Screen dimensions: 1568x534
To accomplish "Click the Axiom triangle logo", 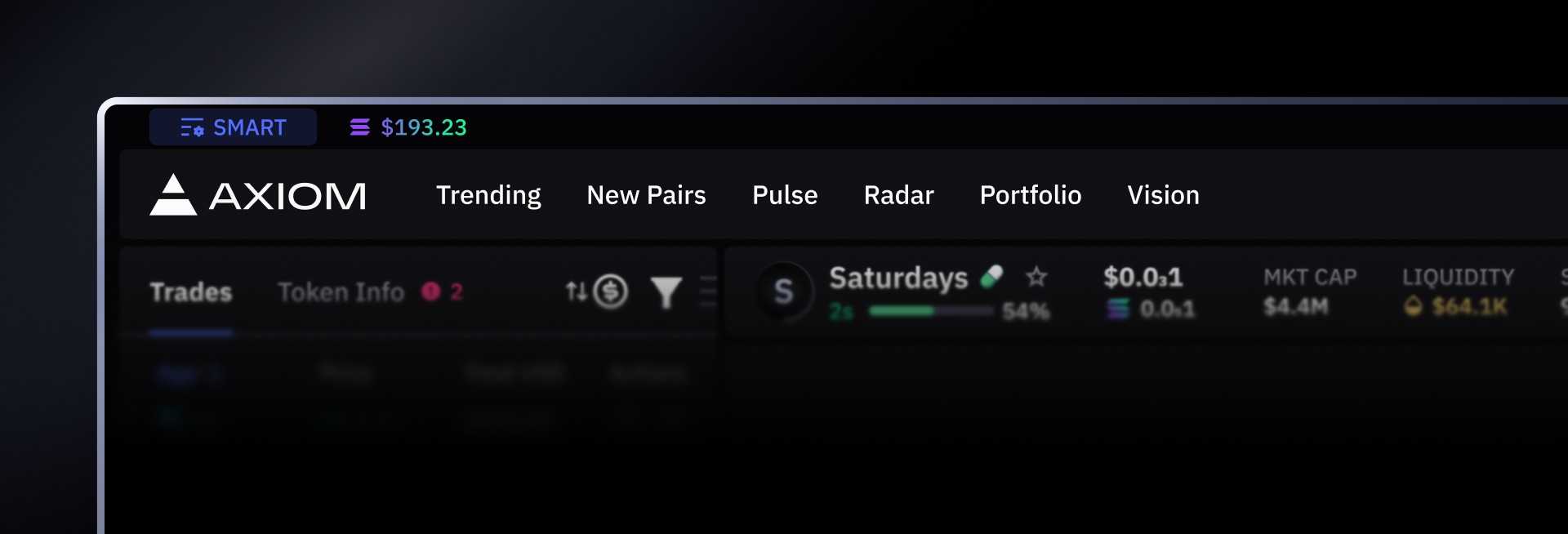I will coord(173,194).
